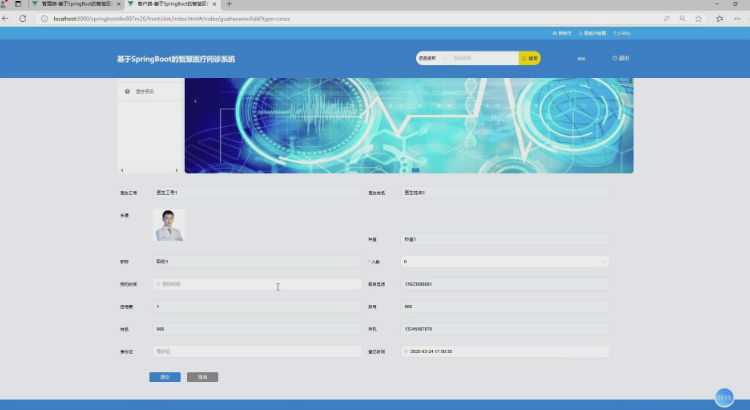Open the 登记时间 datetime field

(505, 352)
